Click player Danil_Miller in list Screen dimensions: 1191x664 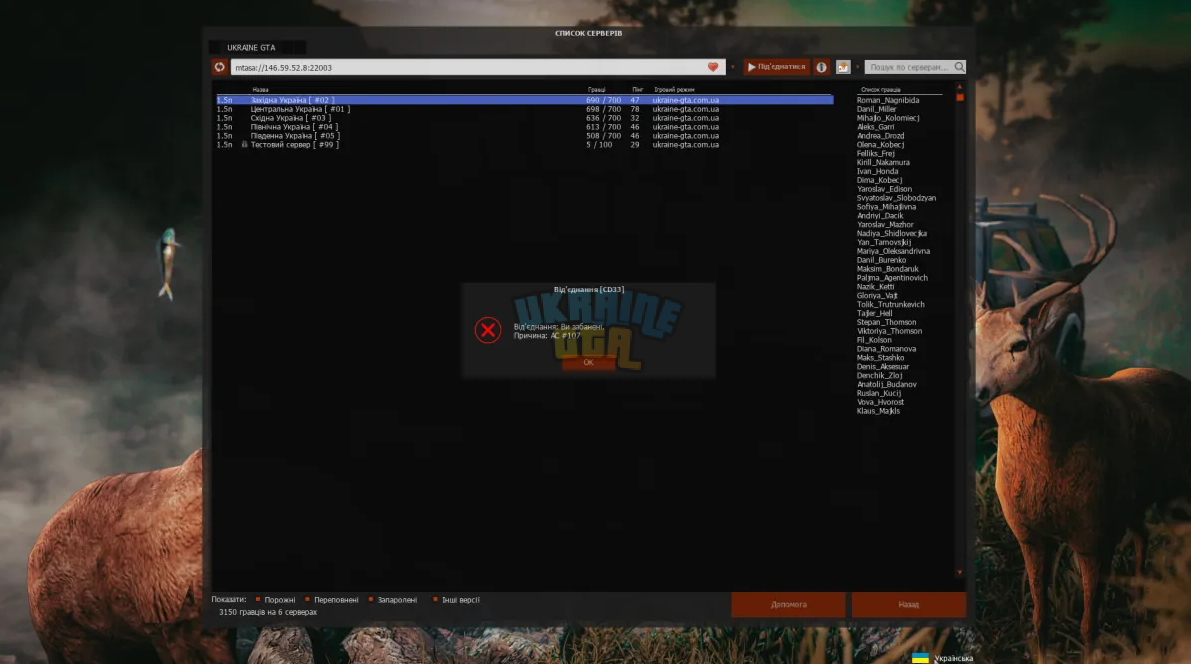(877, 109)
